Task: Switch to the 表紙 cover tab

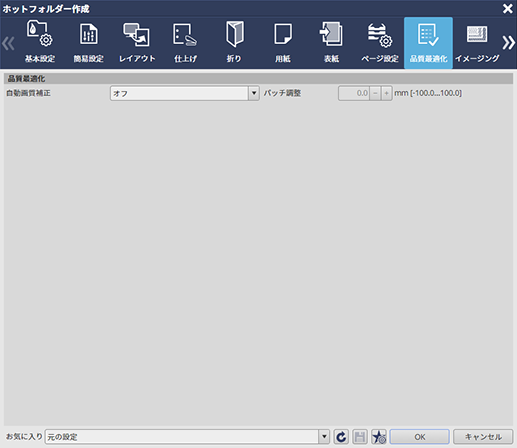Action: click(331, 43)
